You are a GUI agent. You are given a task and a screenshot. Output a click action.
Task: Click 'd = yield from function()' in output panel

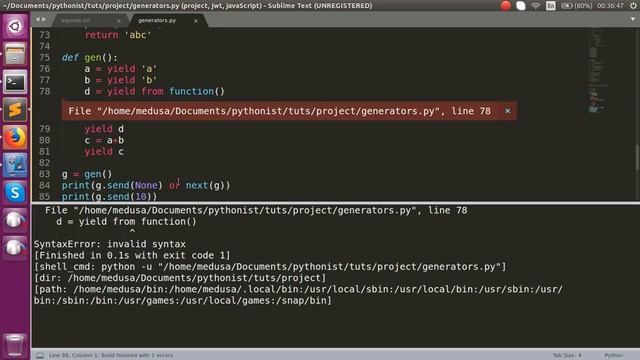pos(127,222)
